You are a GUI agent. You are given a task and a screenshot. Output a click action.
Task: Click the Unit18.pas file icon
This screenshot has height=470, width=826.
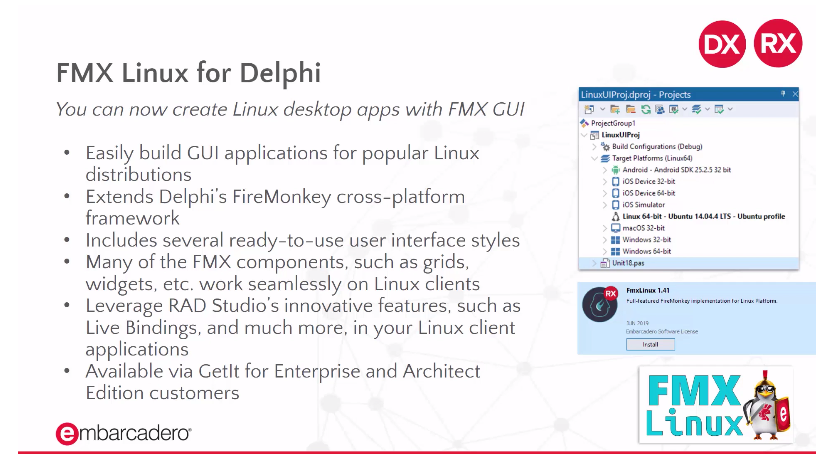tap(605, 263)
